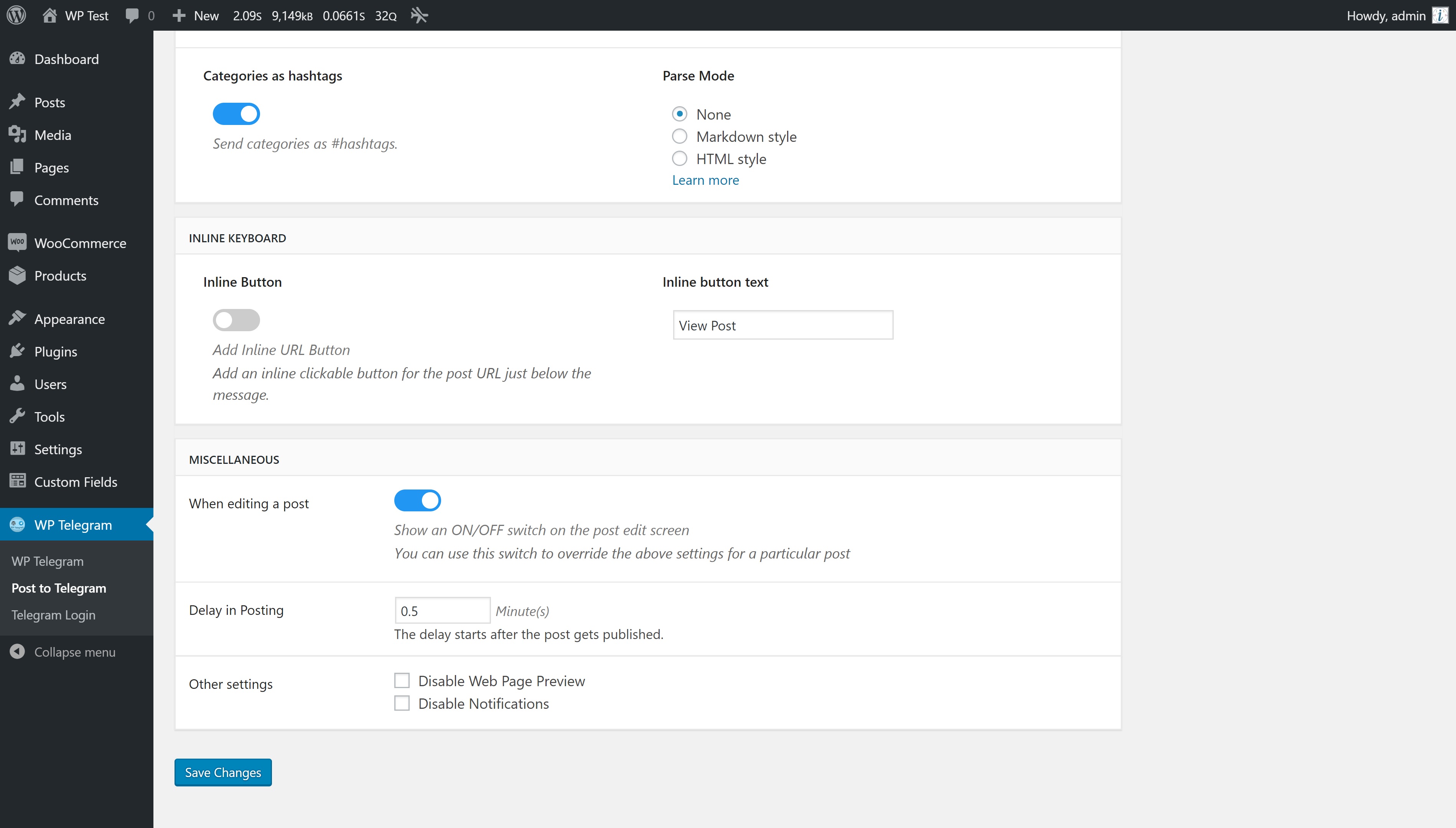Open the WooCommerce menu icon
This screenshot has width=1456, height=828.
coord(17,243)
